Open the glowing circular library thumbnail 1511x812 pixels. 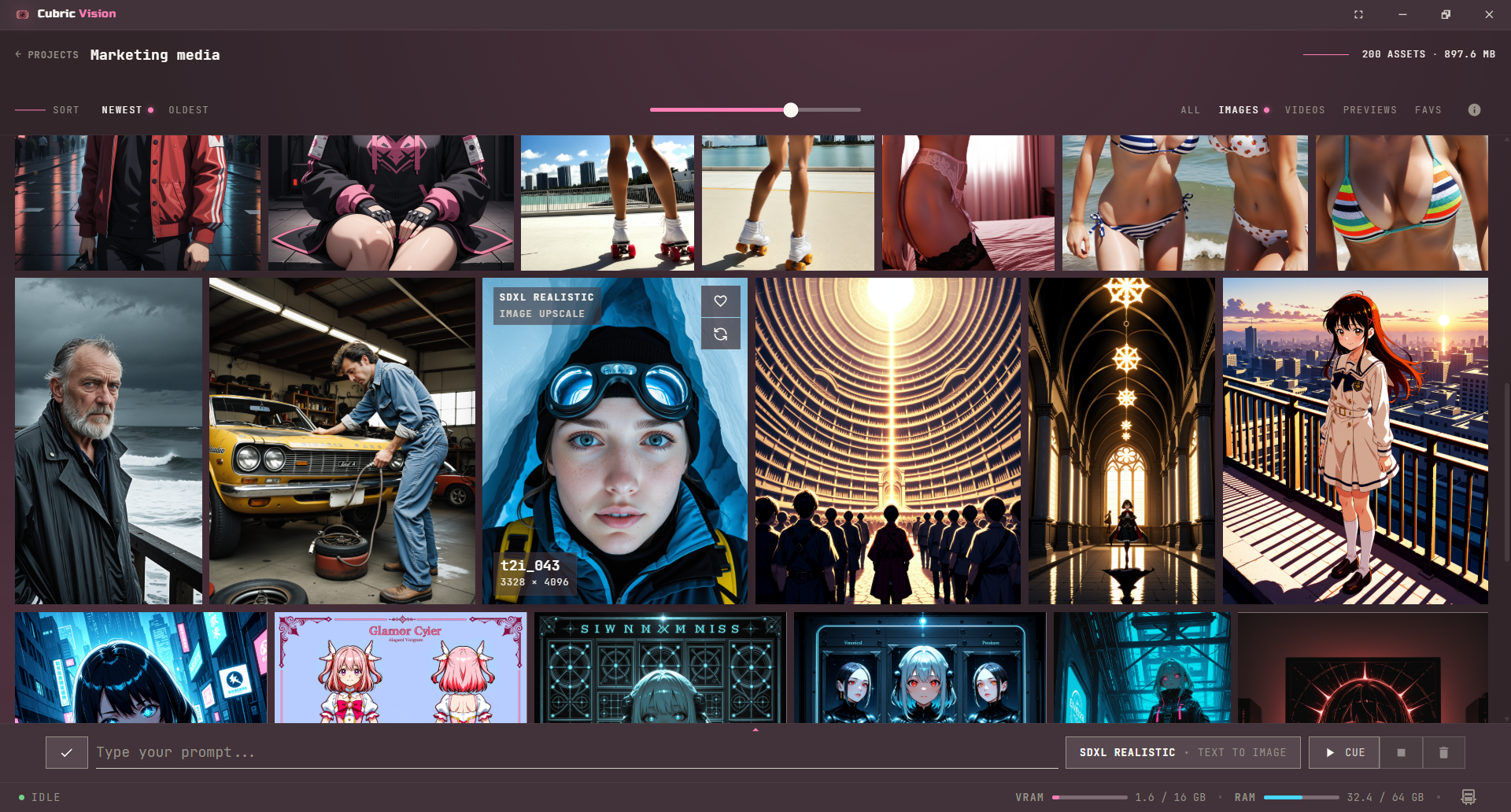point(888,441)
